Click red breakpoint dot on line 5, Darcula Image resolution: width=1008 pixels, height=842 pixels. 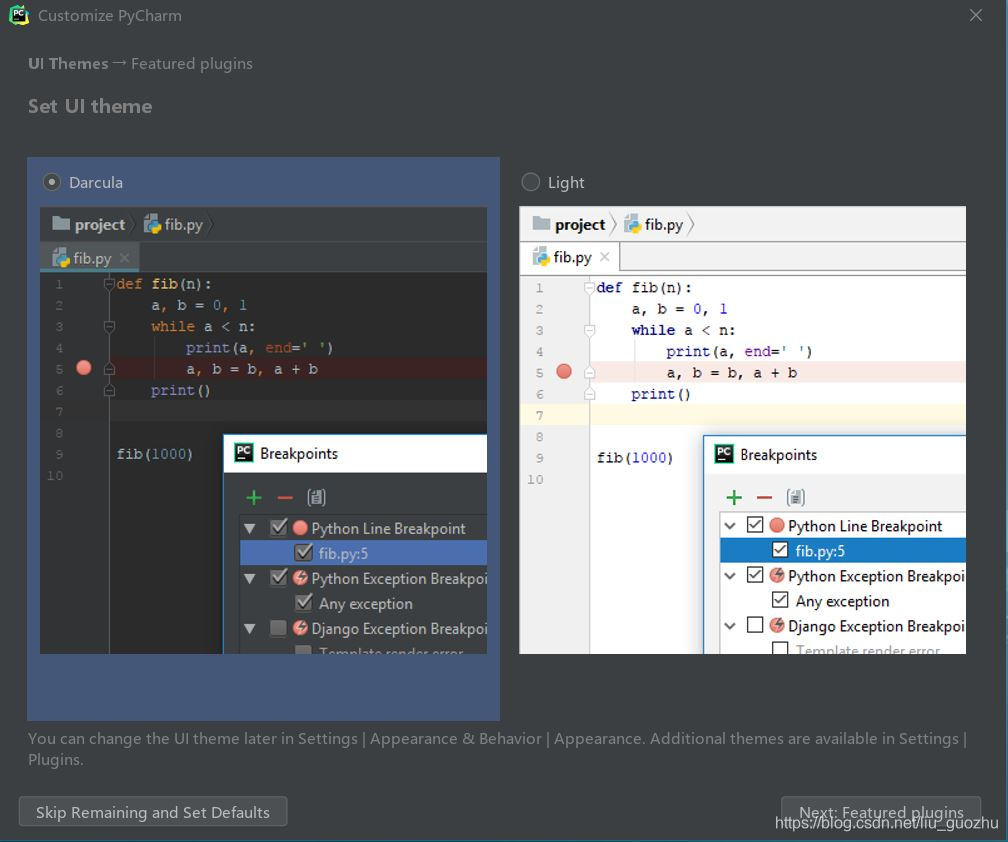(x=84, y=368)
